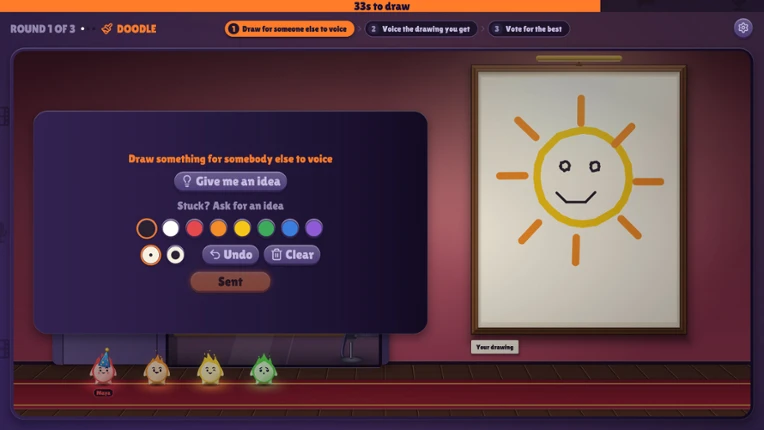Click the Give me an idea button
Screen dimensions: 764x430
(x=230, y=181)
